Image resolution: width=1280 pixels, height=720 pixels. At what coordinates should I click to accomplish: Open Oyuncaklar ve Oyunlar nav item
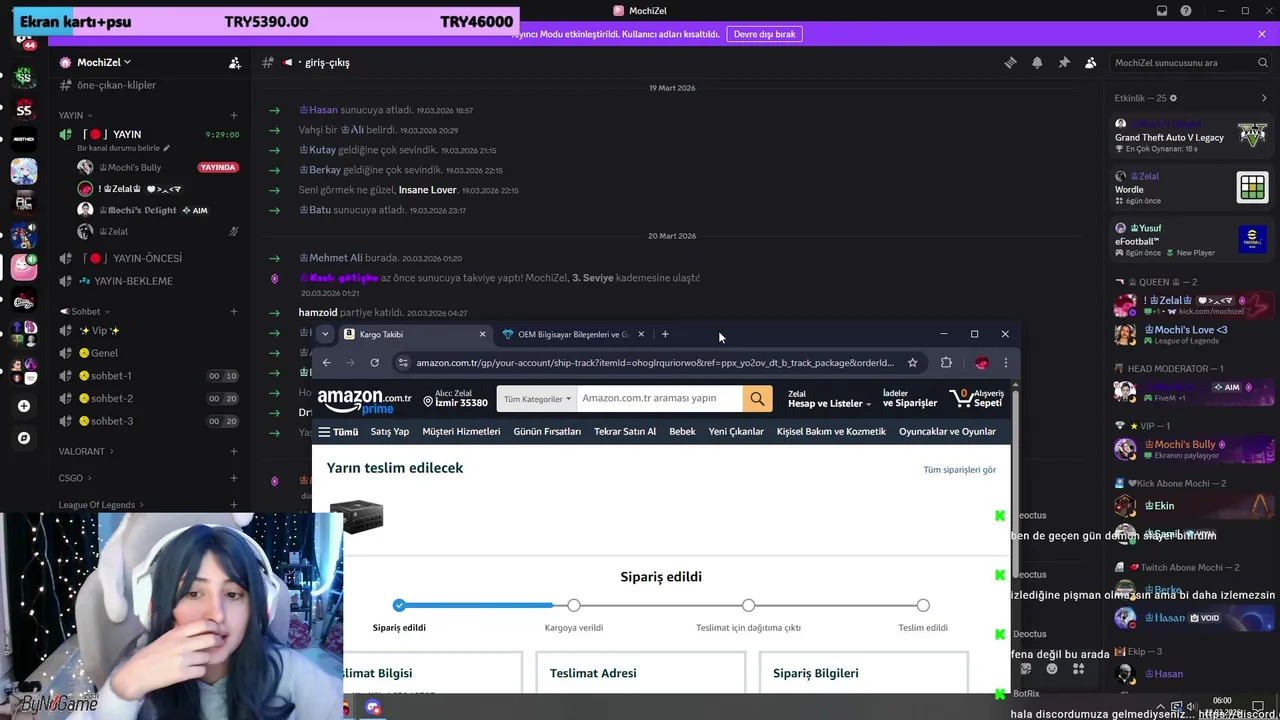(x=947, y=431)
